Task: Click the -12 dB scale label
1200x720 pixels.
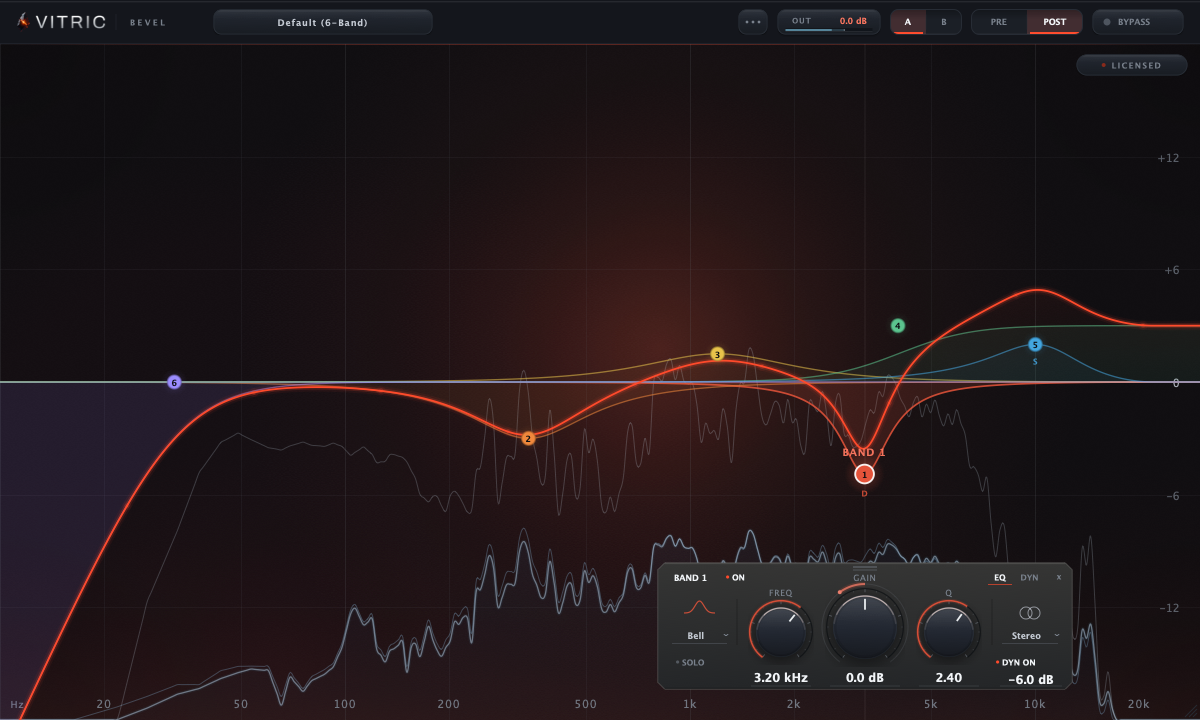Action: (x=1169, y=608)
